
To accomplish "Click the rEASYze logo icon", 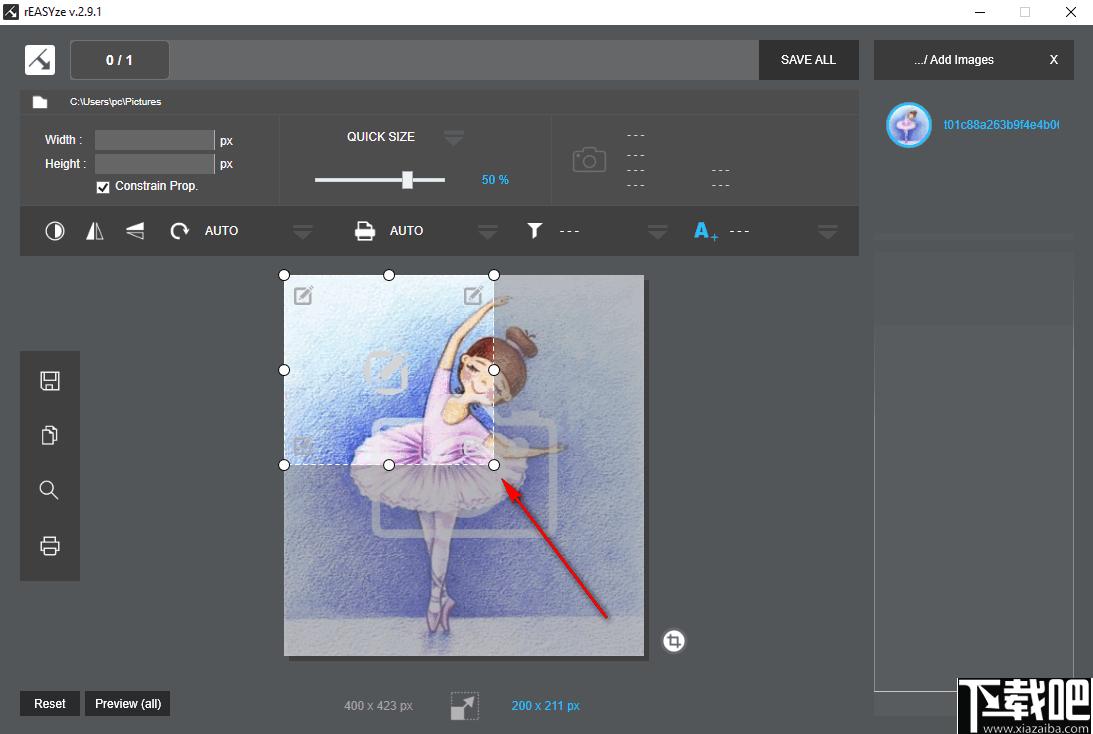I will (40, 60).
